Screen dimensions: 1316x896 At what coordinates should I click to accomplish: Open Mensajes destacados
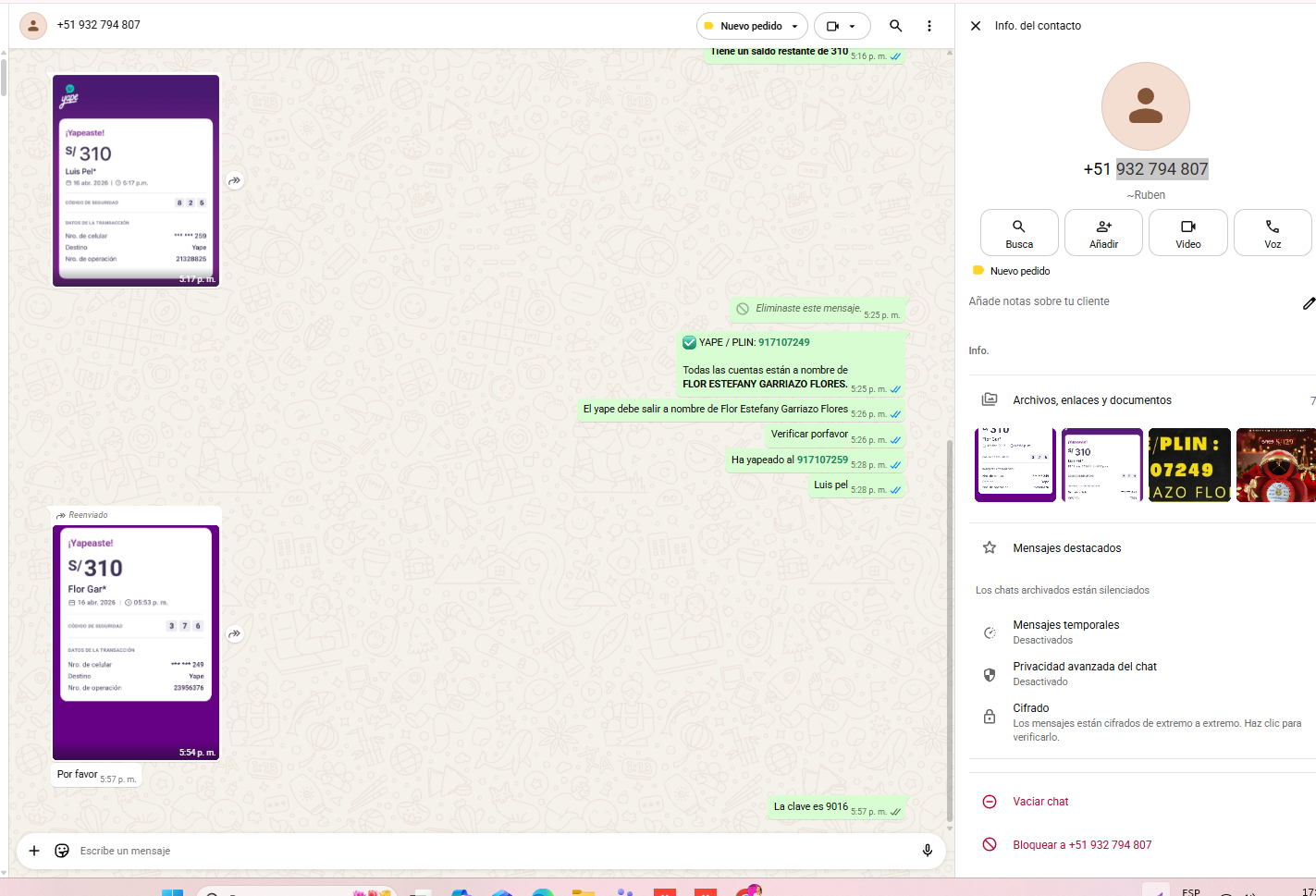(x=1066, y=548)
